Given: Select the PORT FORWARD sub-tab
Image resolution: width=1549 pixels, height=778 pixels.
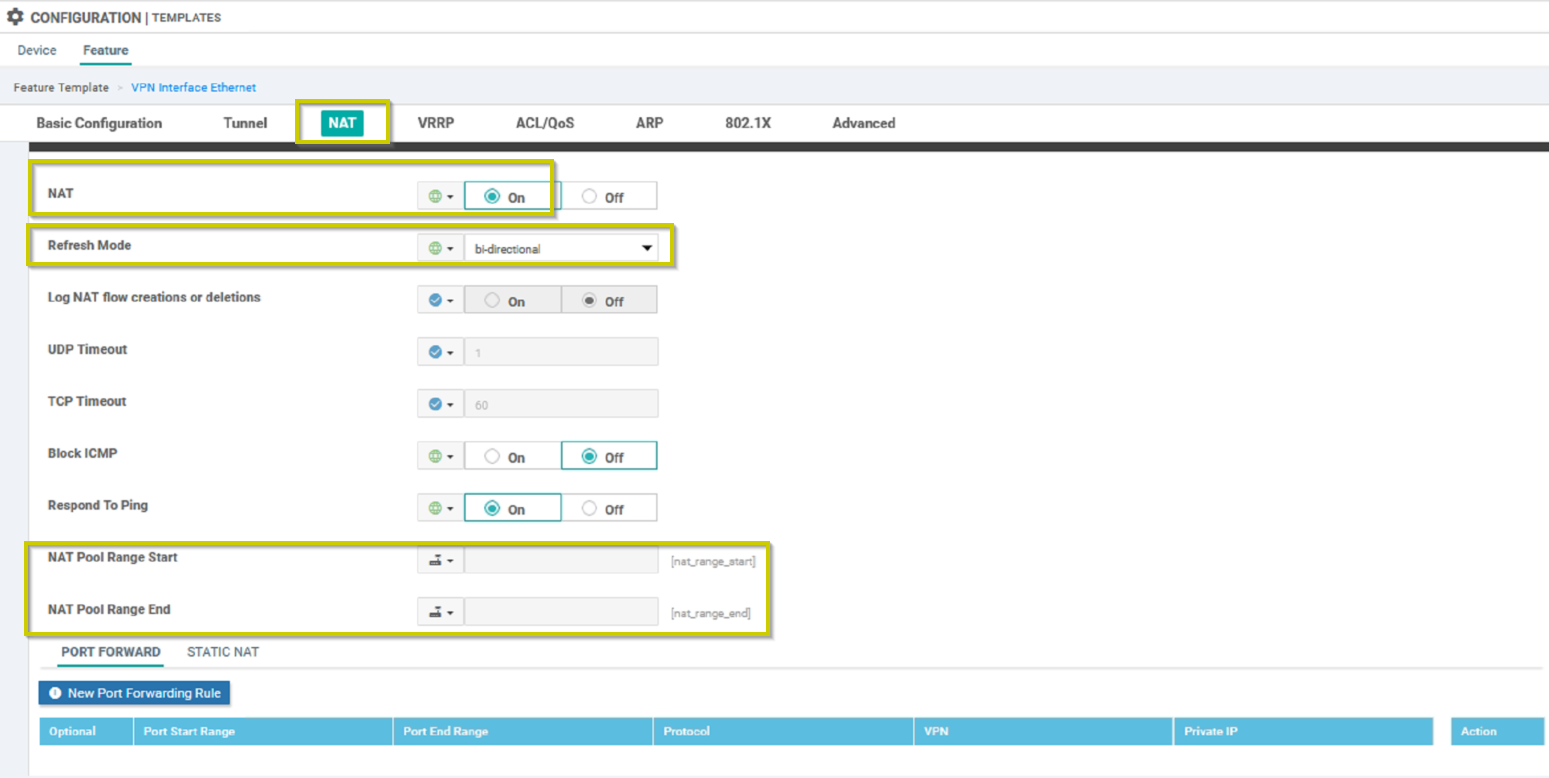Looking at the screenshot, I should tap(111, 652).
